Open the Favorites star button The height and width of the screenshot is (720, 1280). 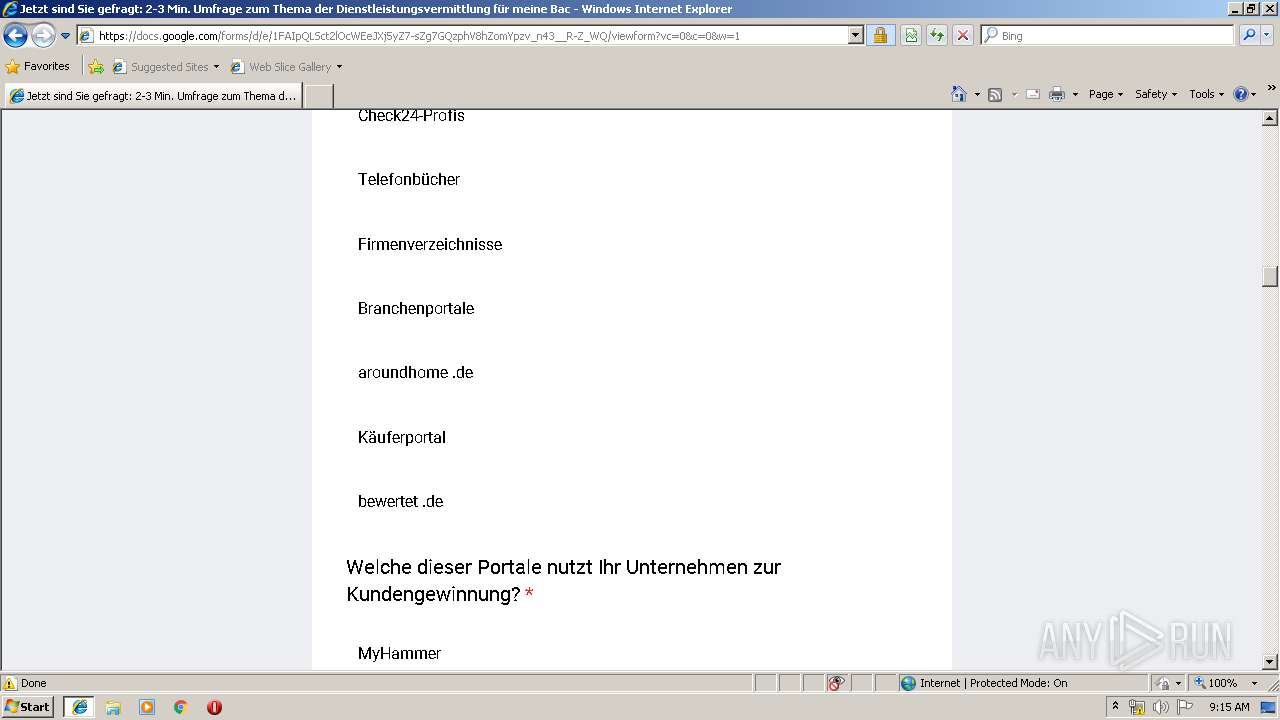[x=37, y=66]
